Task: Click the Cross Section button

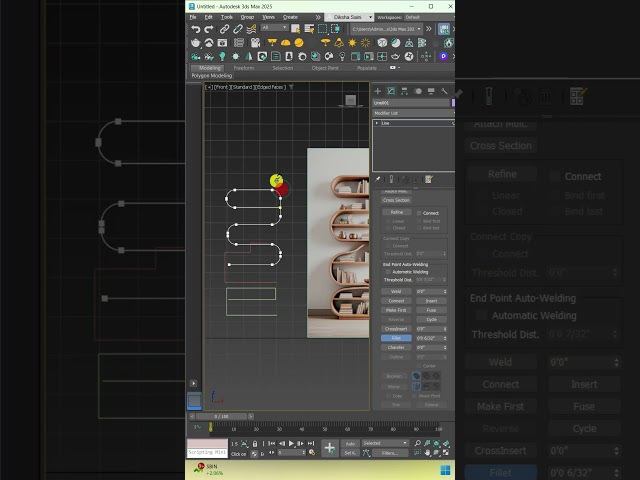Action: (x=396, y=200)
